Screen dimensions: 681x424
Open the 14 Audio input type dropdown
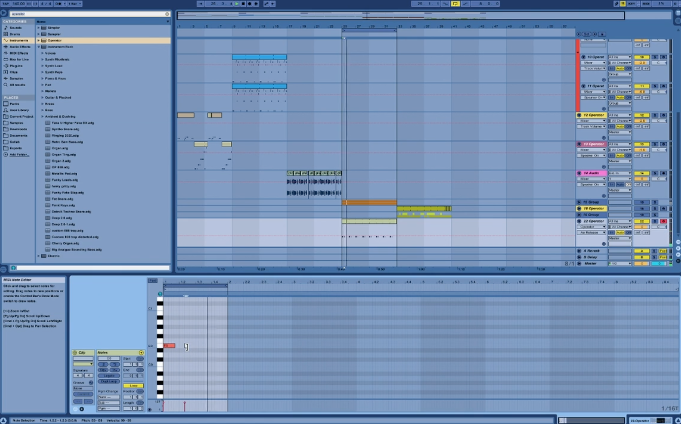(x=620, y=173)
